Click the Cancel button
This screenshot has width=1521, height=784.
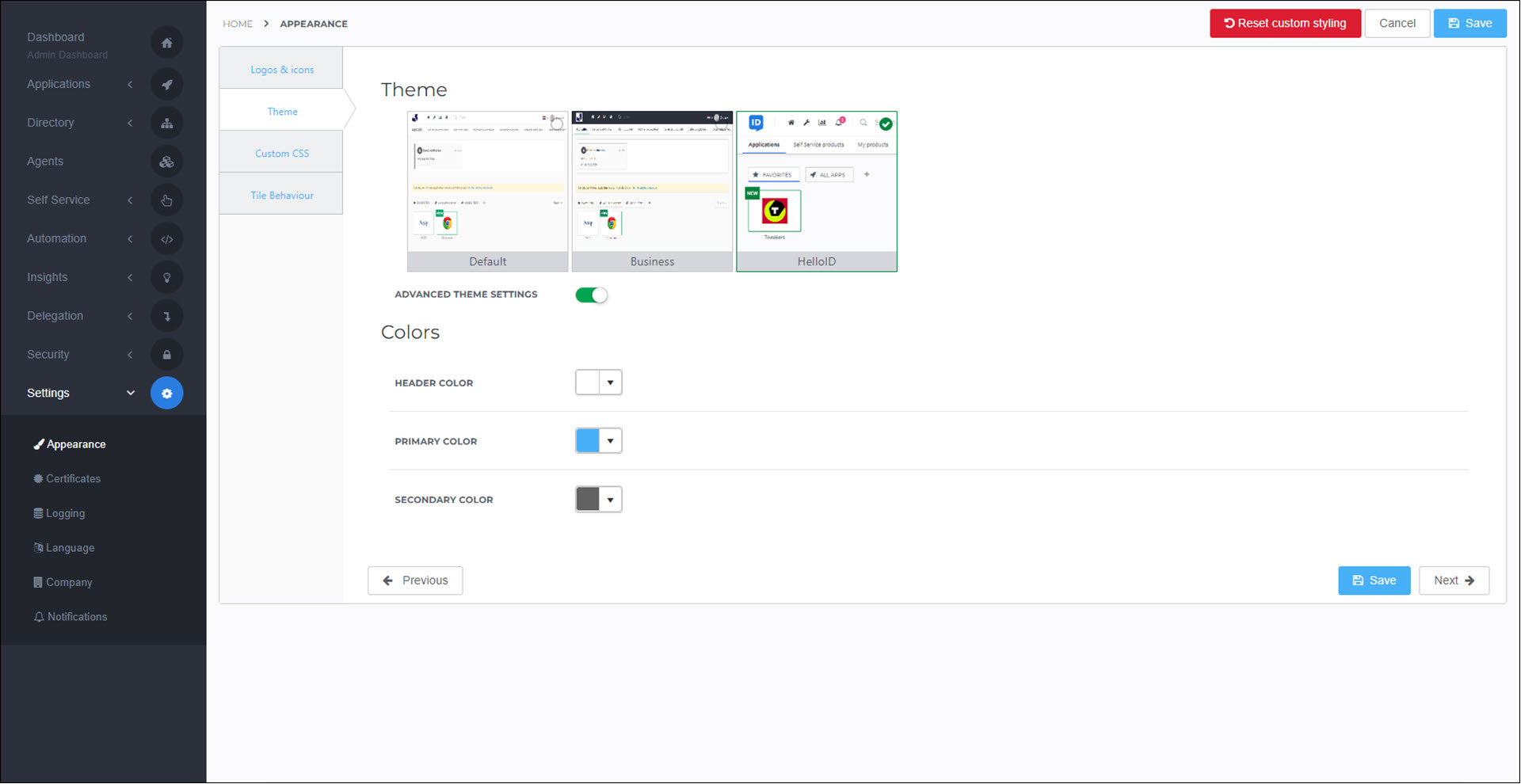[1397, 24]
